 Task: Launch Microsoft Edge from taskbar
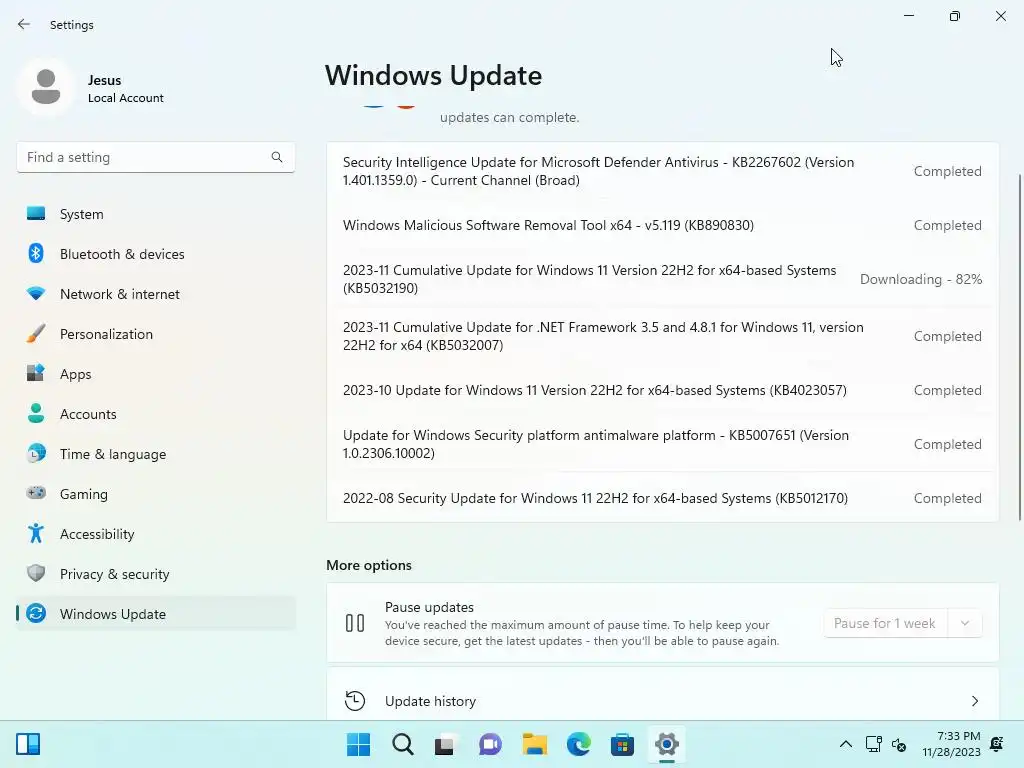point(578,744)
